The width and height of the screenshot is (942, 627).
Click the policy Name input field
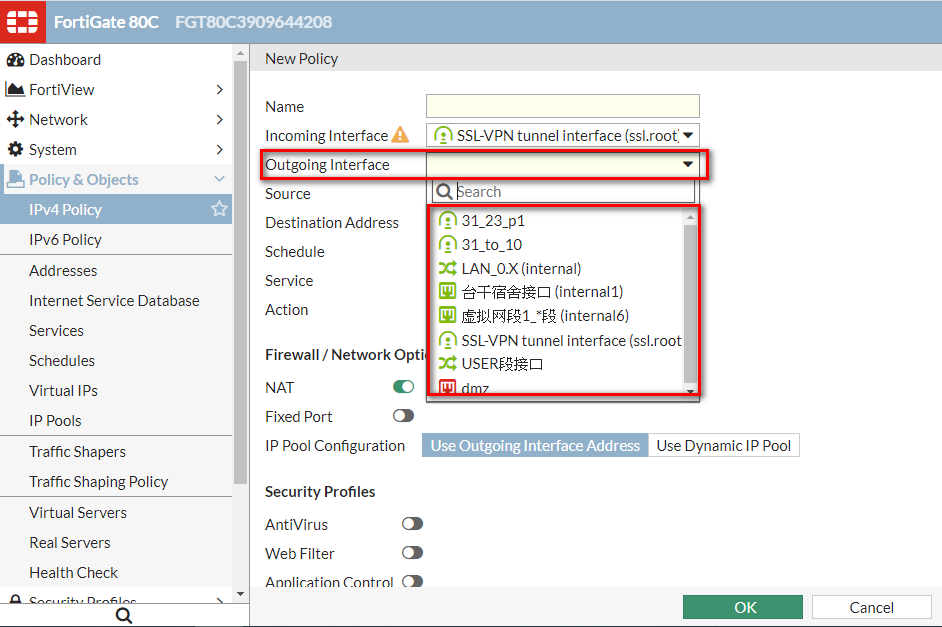tap(563, 106)
